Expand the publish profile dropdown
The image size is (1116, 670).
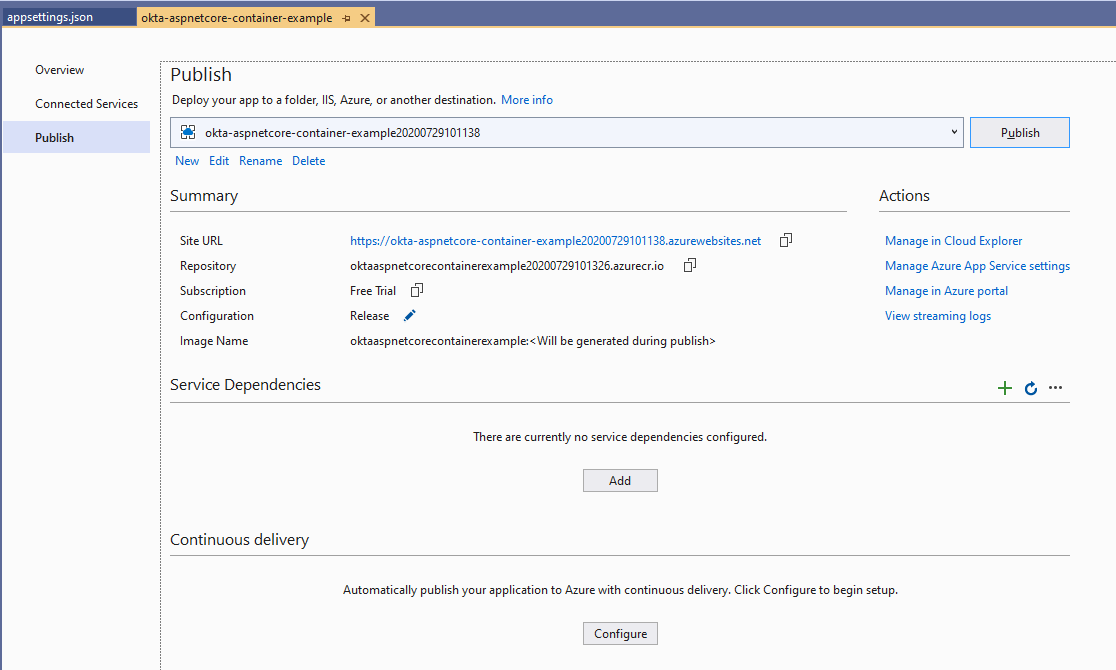click(x=954, y=132)
